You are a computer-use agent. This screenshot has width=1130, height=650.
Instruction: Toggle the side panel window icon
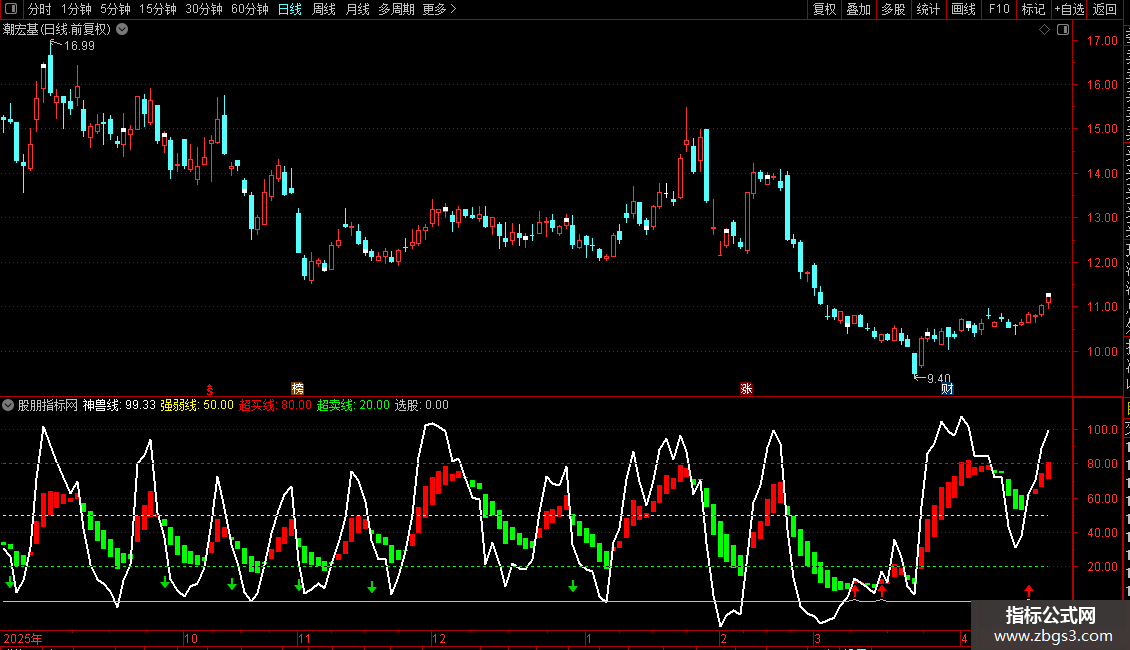(1063, 29)
